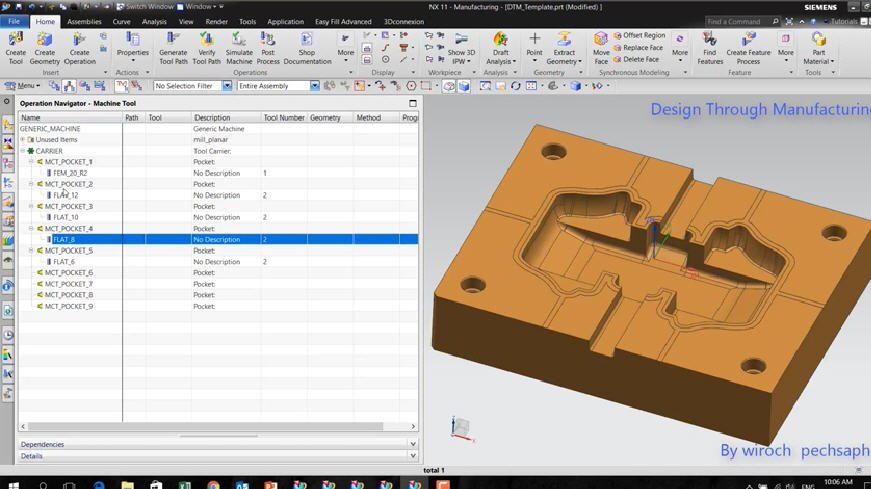The image size is (871, 489).
Task: Click the navigator horizontal scrollbar
Action: click(x=206, y=426)
